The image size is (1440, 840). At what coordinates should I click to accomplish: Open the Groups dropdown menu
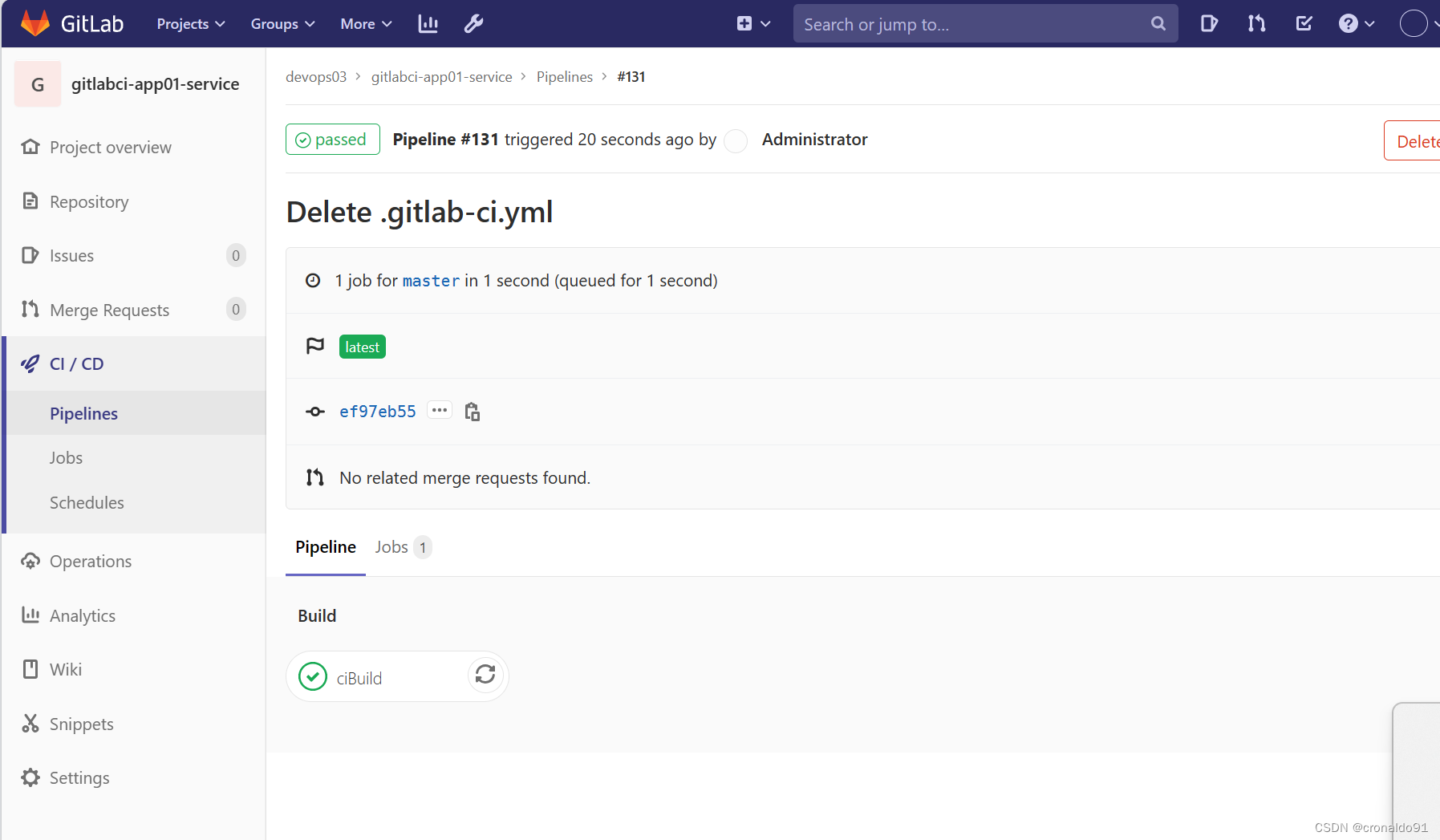(x=282, y=24)
